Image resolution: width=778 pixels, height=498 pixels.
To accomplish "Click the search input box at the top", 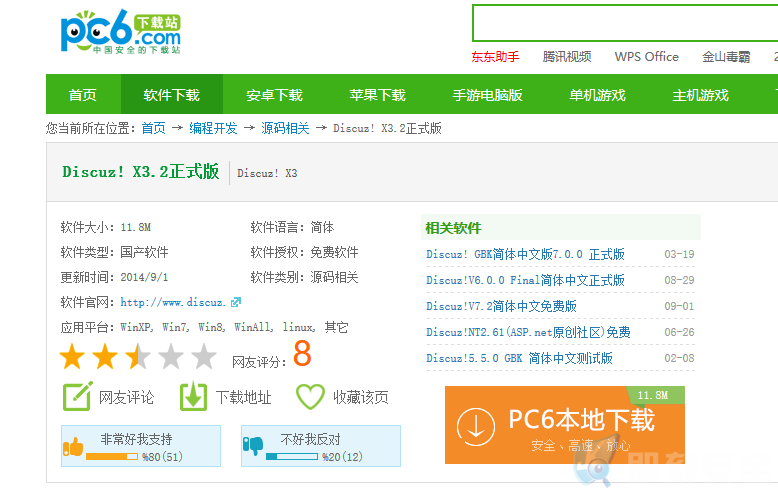I will [625, 23].
